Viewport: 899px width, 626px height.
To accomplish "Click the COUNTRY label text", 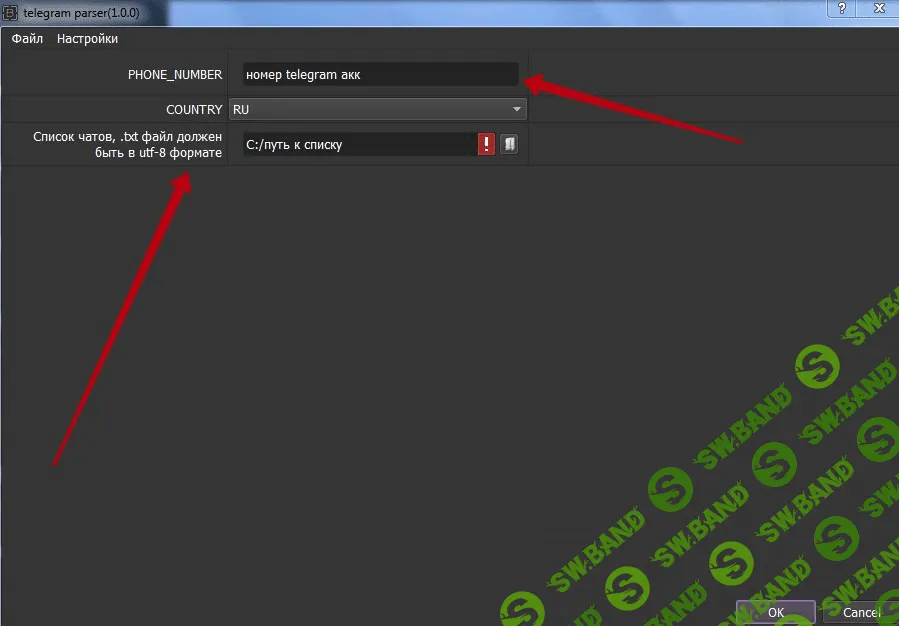I will 194,109.
